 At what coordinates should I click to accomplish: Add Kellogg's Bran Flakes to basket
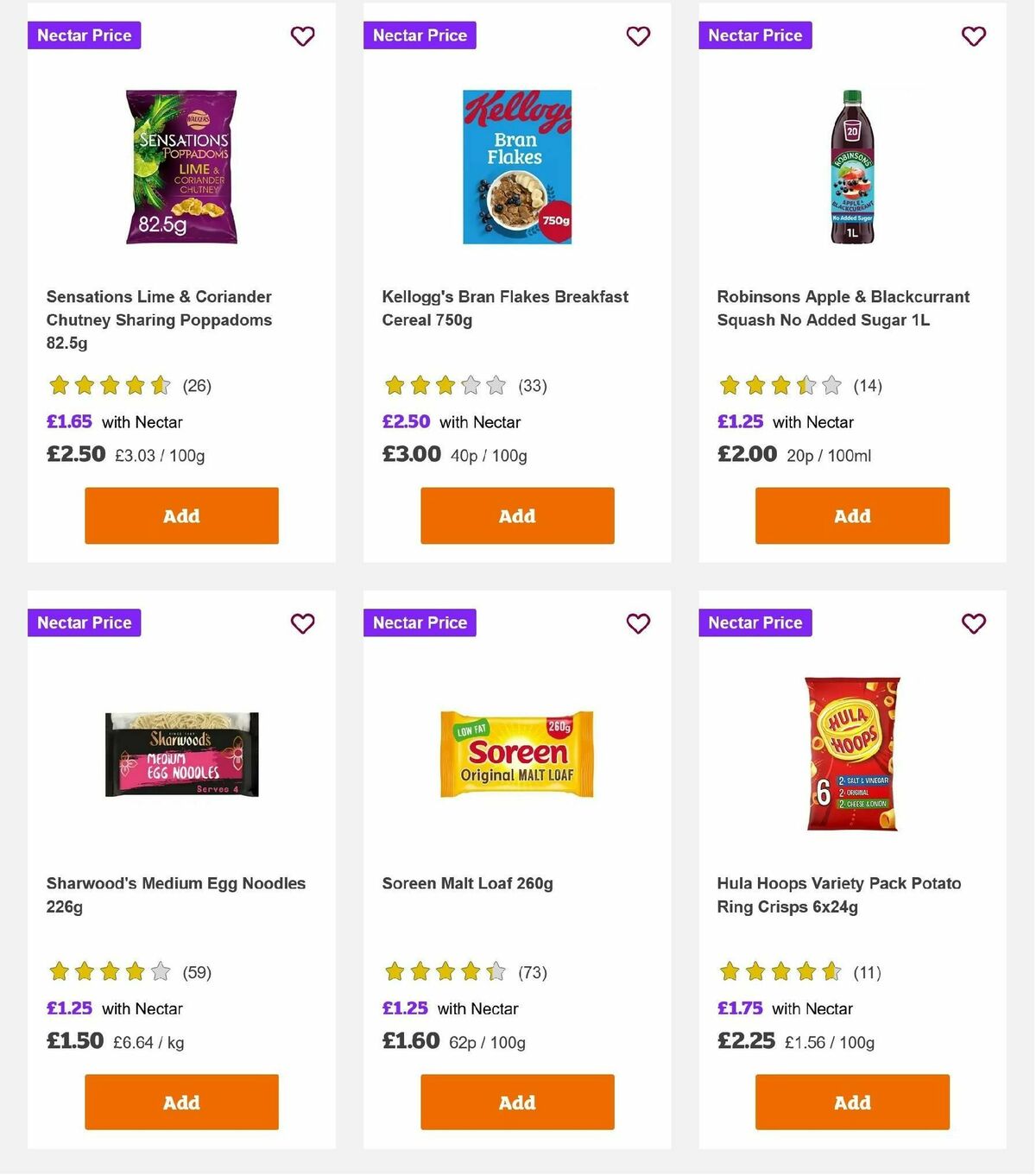click(516, 515)
